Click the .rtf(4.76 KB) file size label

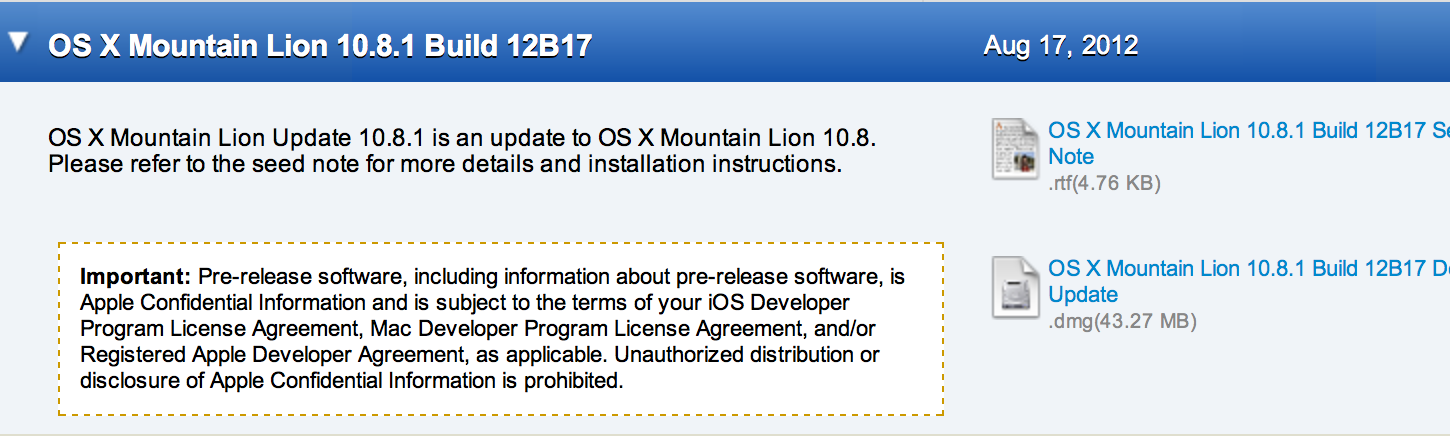(x=1104, y=183)
